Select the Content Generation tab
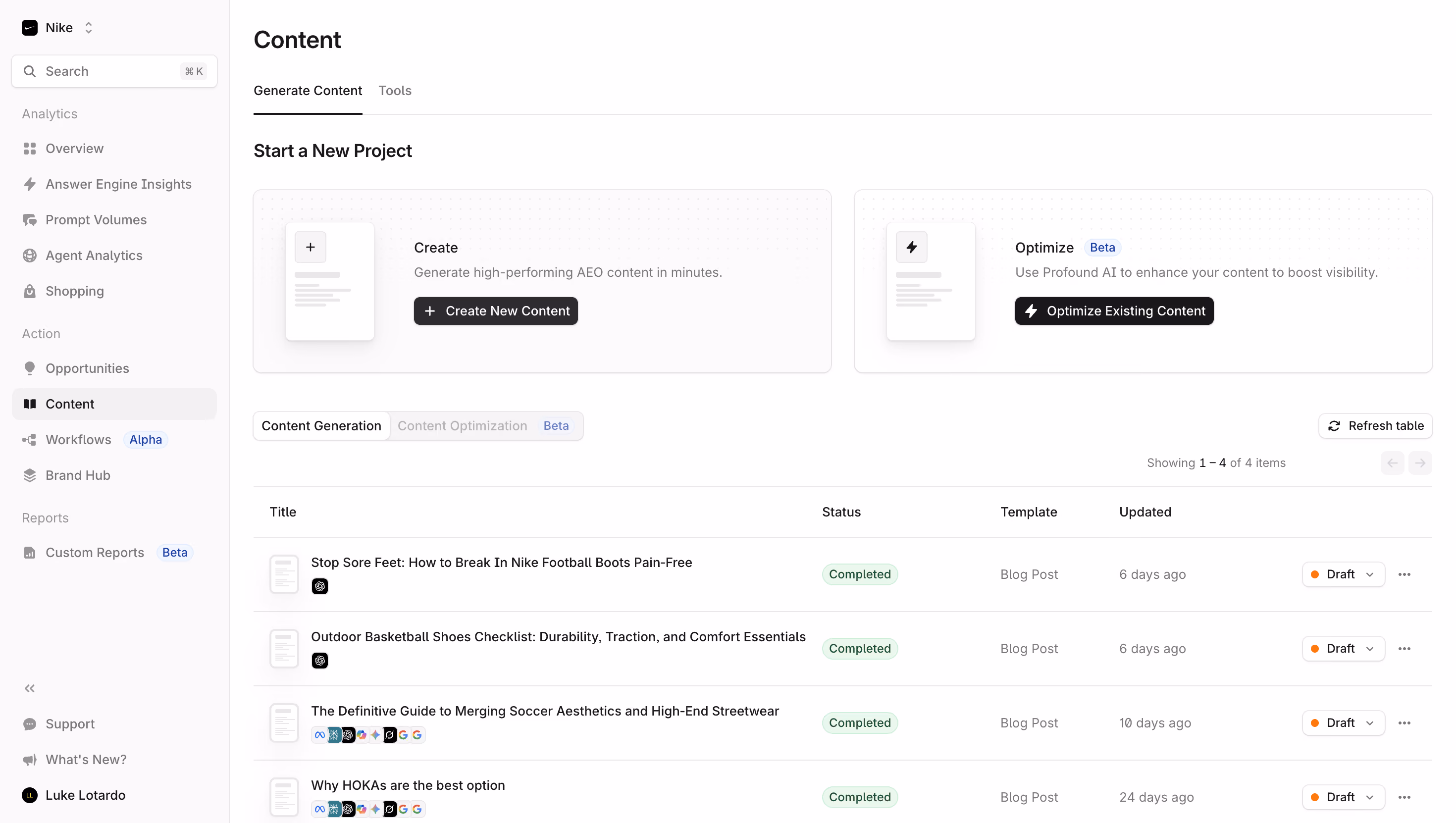Screen dimensions: 1456x823 [x=321, y=426]
